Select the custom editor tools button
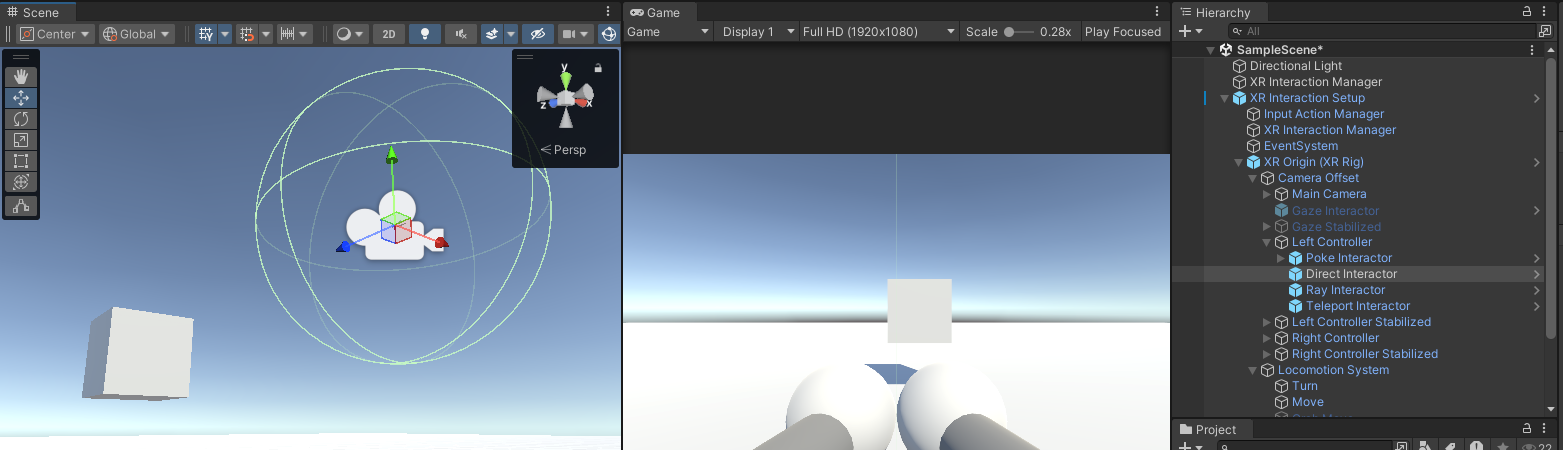The image size is (1563, 450). 21,206
